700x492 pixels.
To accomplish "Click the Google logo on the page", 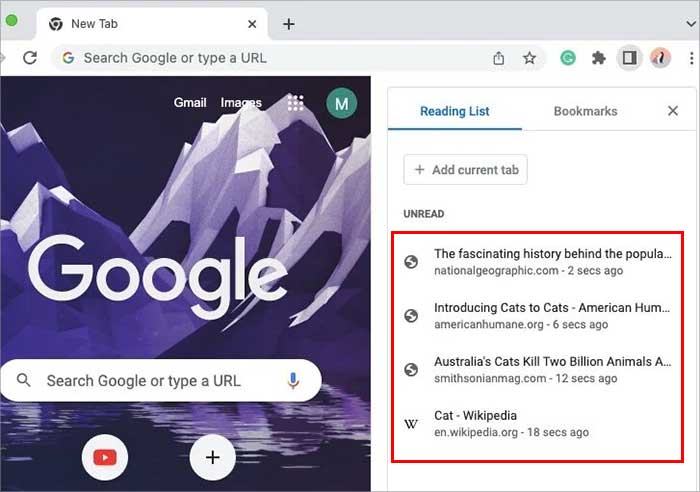I will tap(158, 275).
